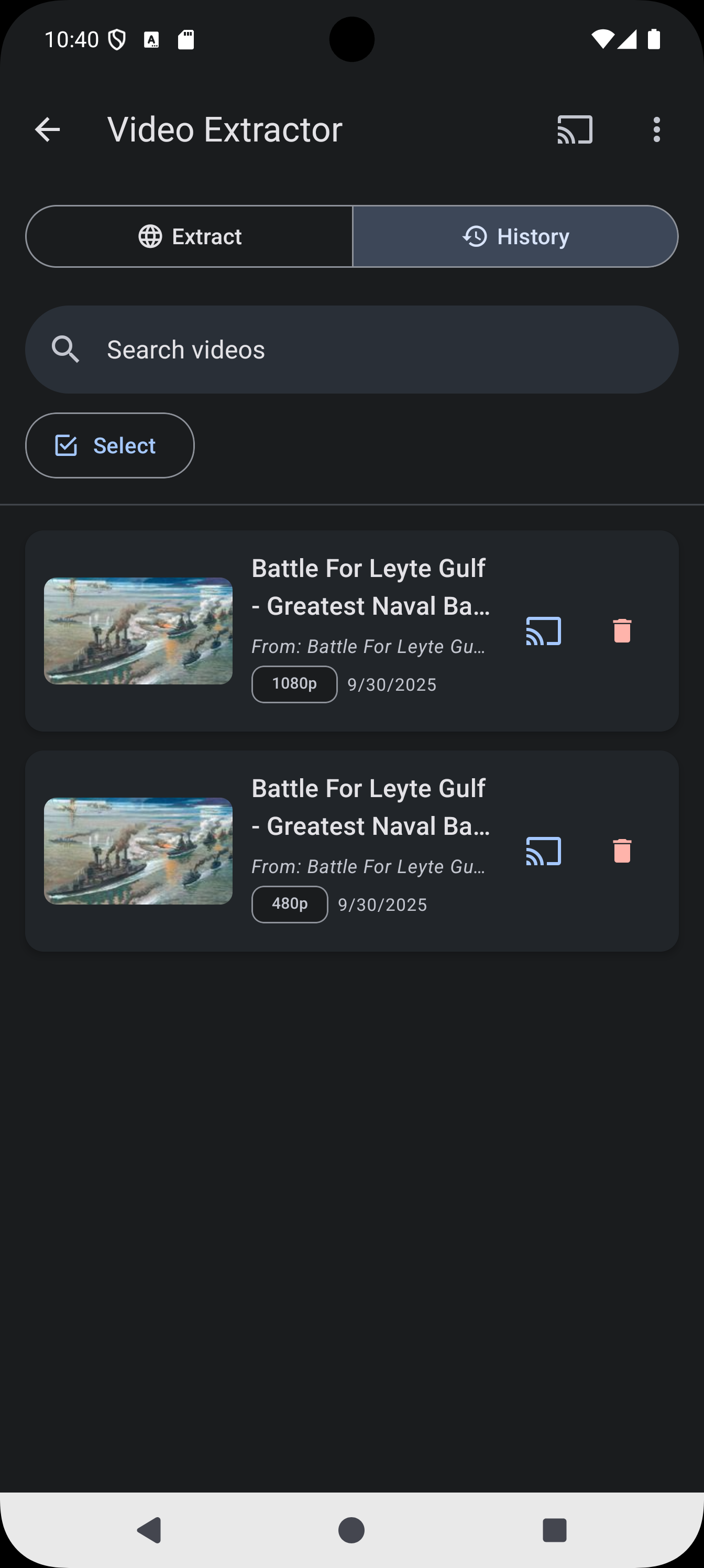Open the 1080p video thumbnail
The height and width of the screenshot is (1568, 704).
click(138, 631)
